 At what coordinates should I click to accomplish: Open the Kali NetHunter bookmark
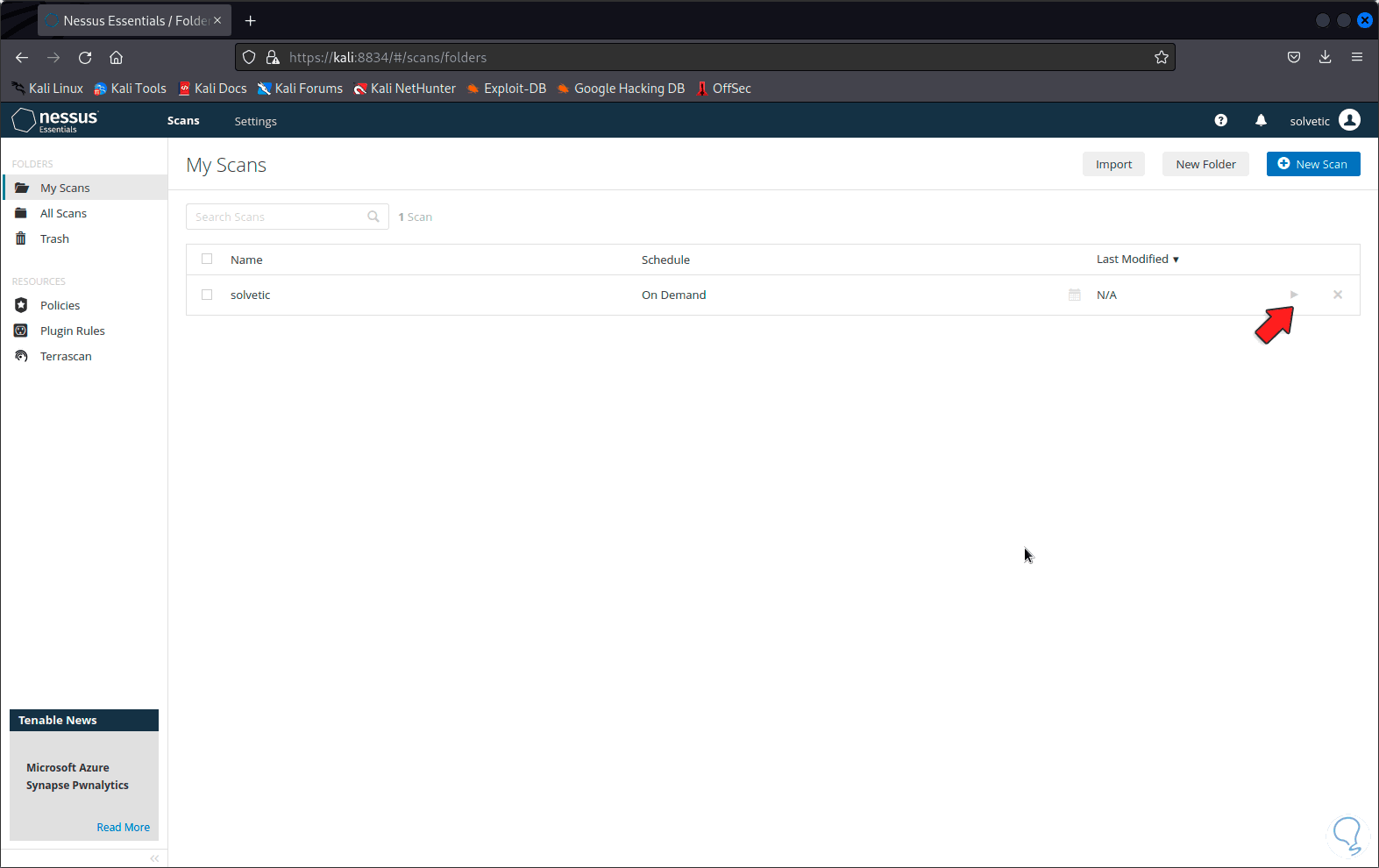tap(404, 89)
